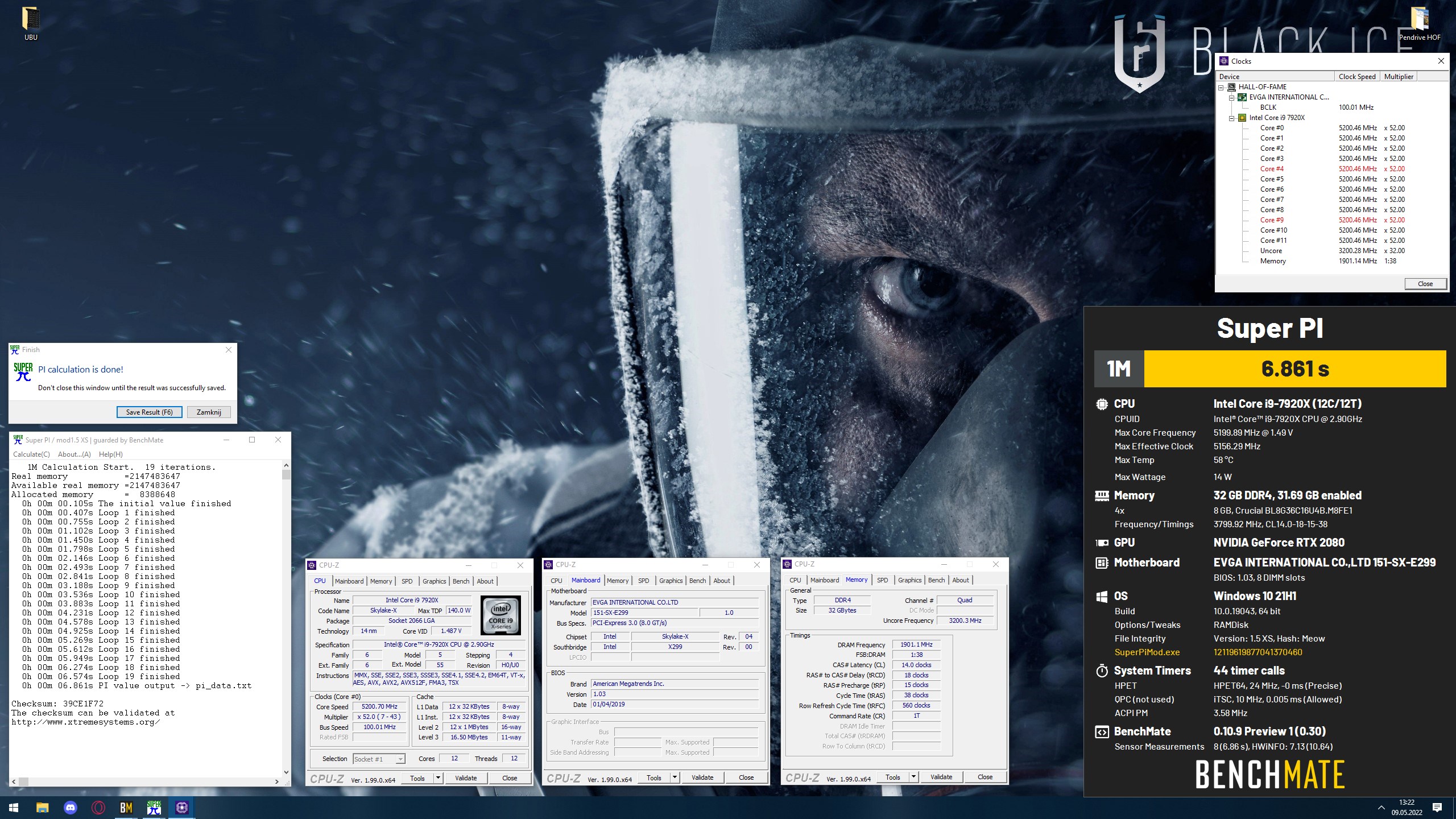Open Tools dropdown arrow in Mainboard CPU-Z window

tap(675, 777)
